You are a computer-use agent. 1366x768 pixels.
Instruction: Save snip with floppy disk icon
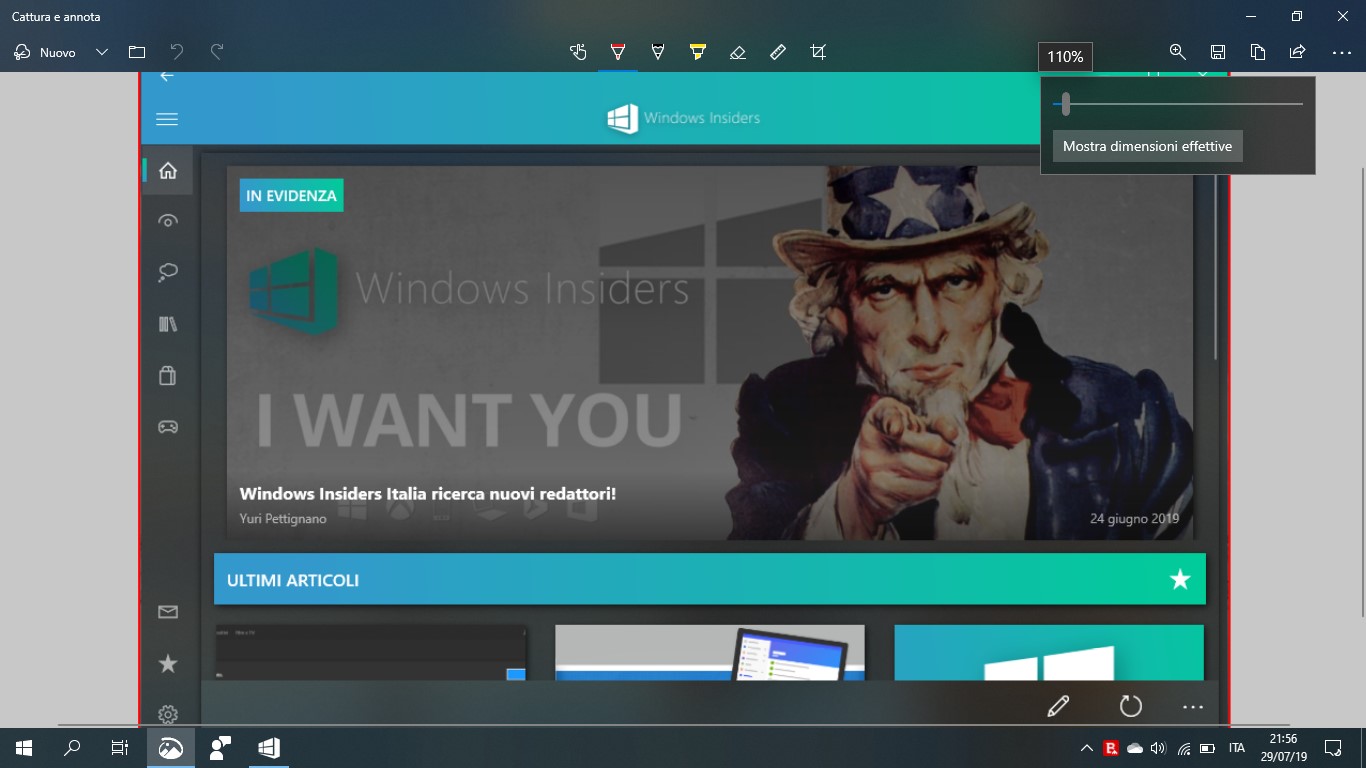click(1218, 52)
